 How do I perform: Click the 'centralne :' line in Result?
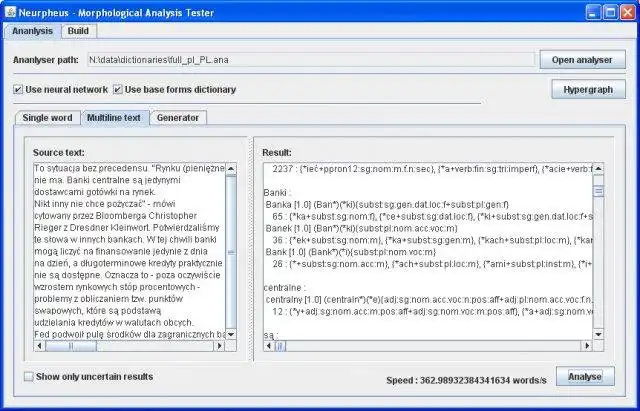click(285, 288)
